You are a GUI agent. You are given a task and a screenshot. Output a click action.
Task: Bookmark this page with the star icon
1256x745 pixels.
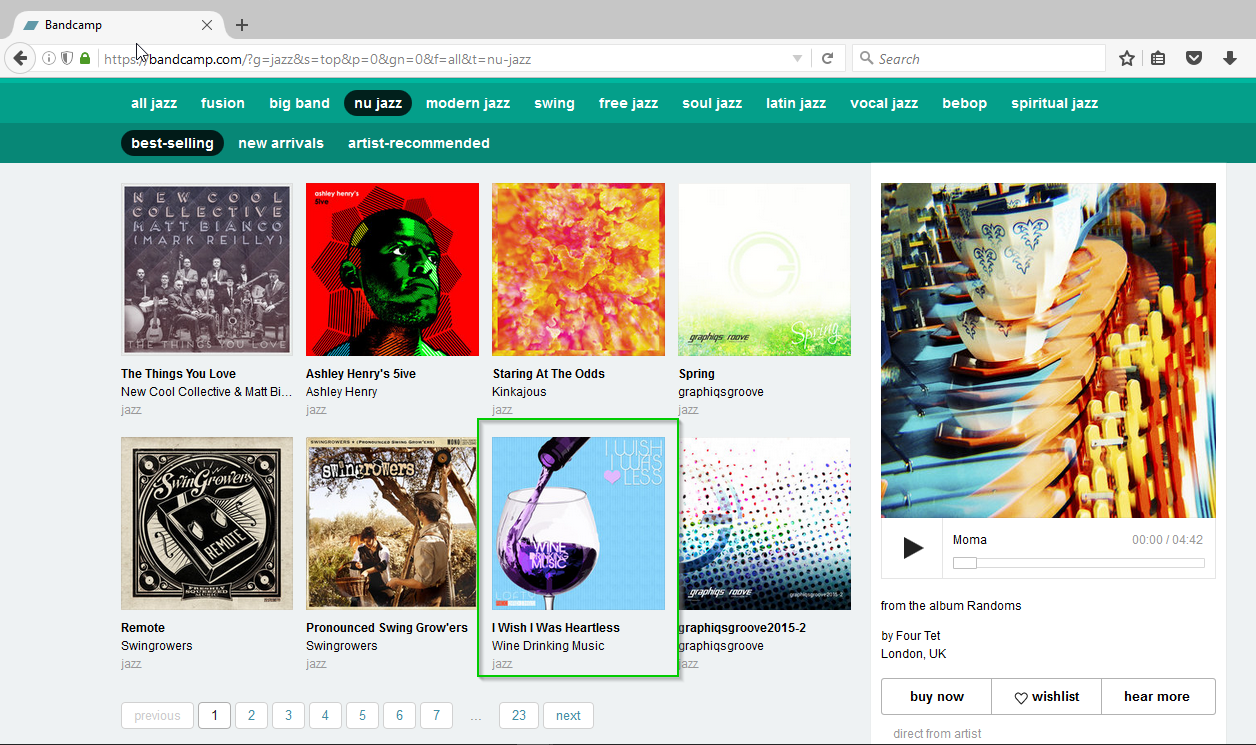[1127, 59]
